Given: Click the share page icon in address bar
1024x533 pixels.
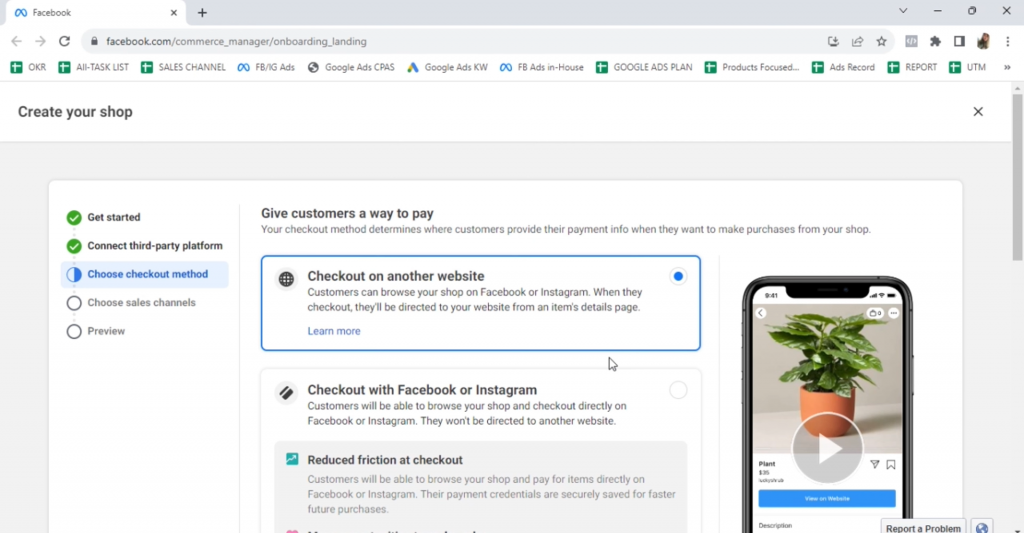Looking at the screenshot, I should coord(857,41).
